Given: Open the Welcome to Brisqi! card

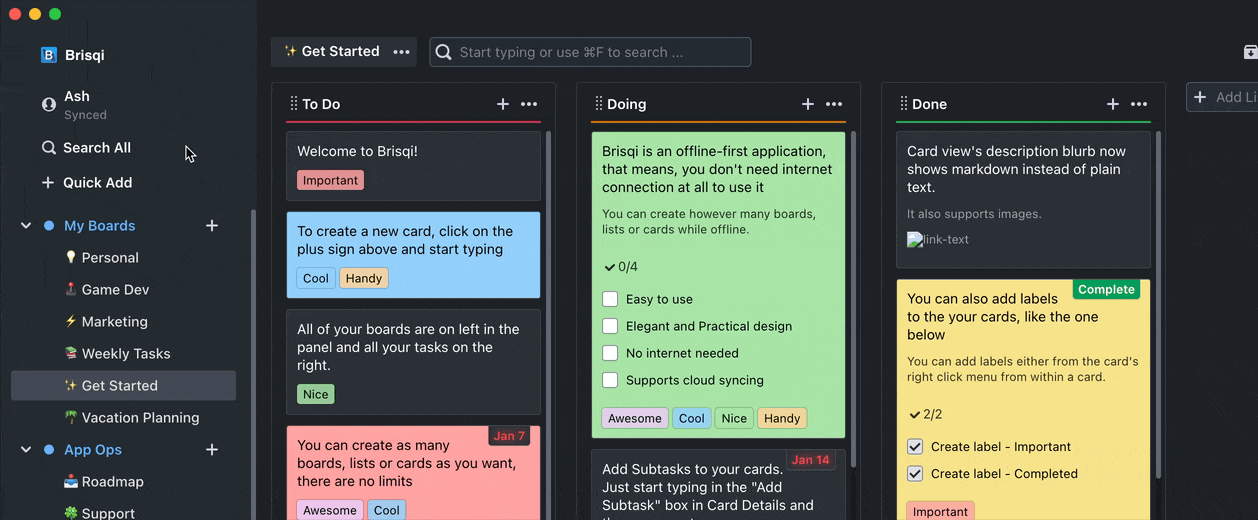Looking at the screenshot, I should (413, 166).
